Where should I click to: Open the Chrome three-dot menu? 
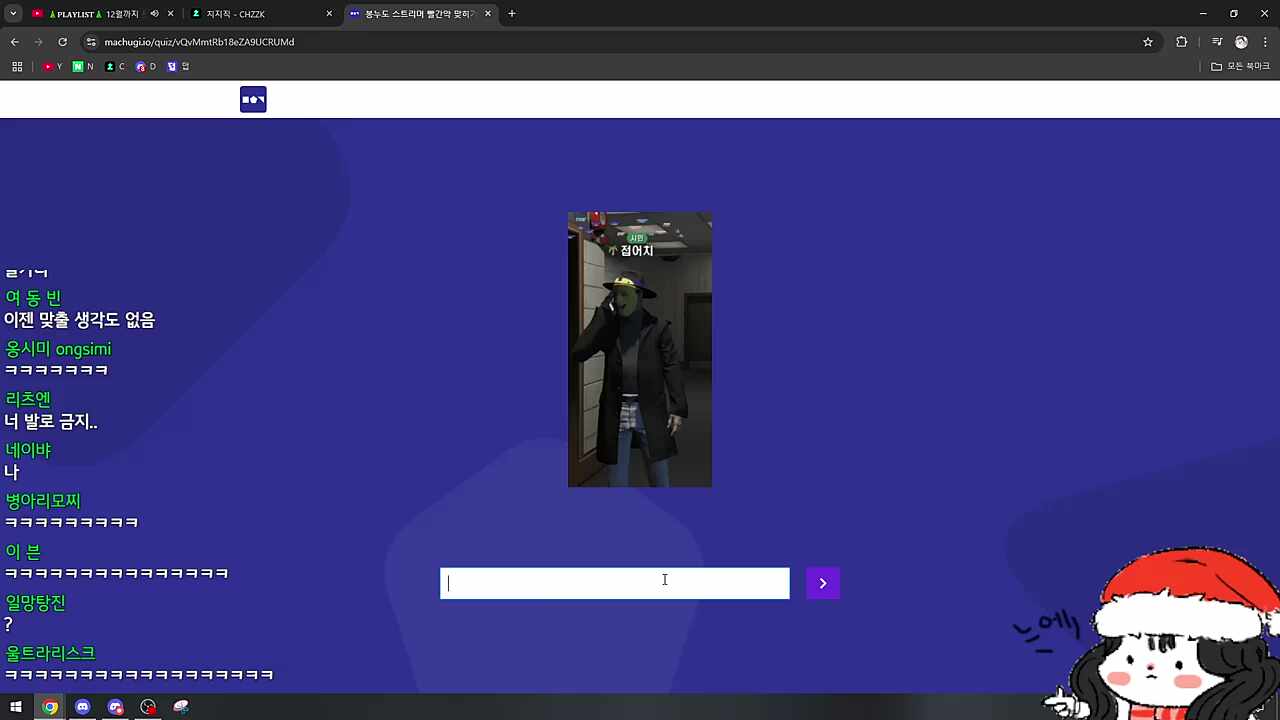tap(1265, 42)
